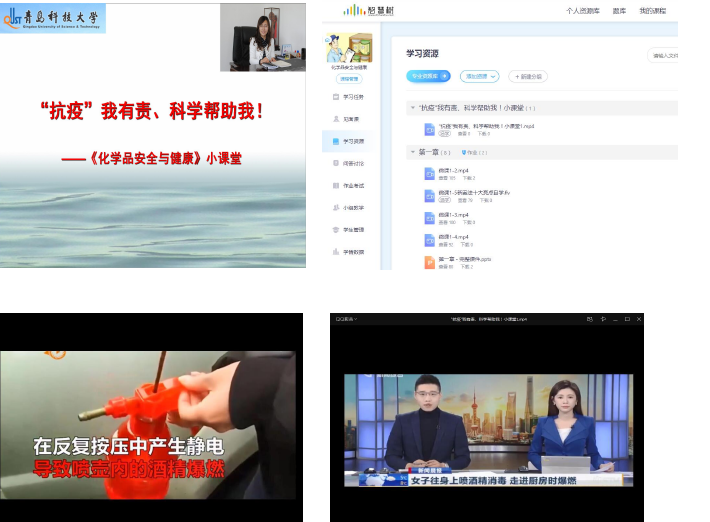The height and width of the screenshot is (522, 710).
Task: Click the 新建分组 button
Action: [x=528, y=76]
